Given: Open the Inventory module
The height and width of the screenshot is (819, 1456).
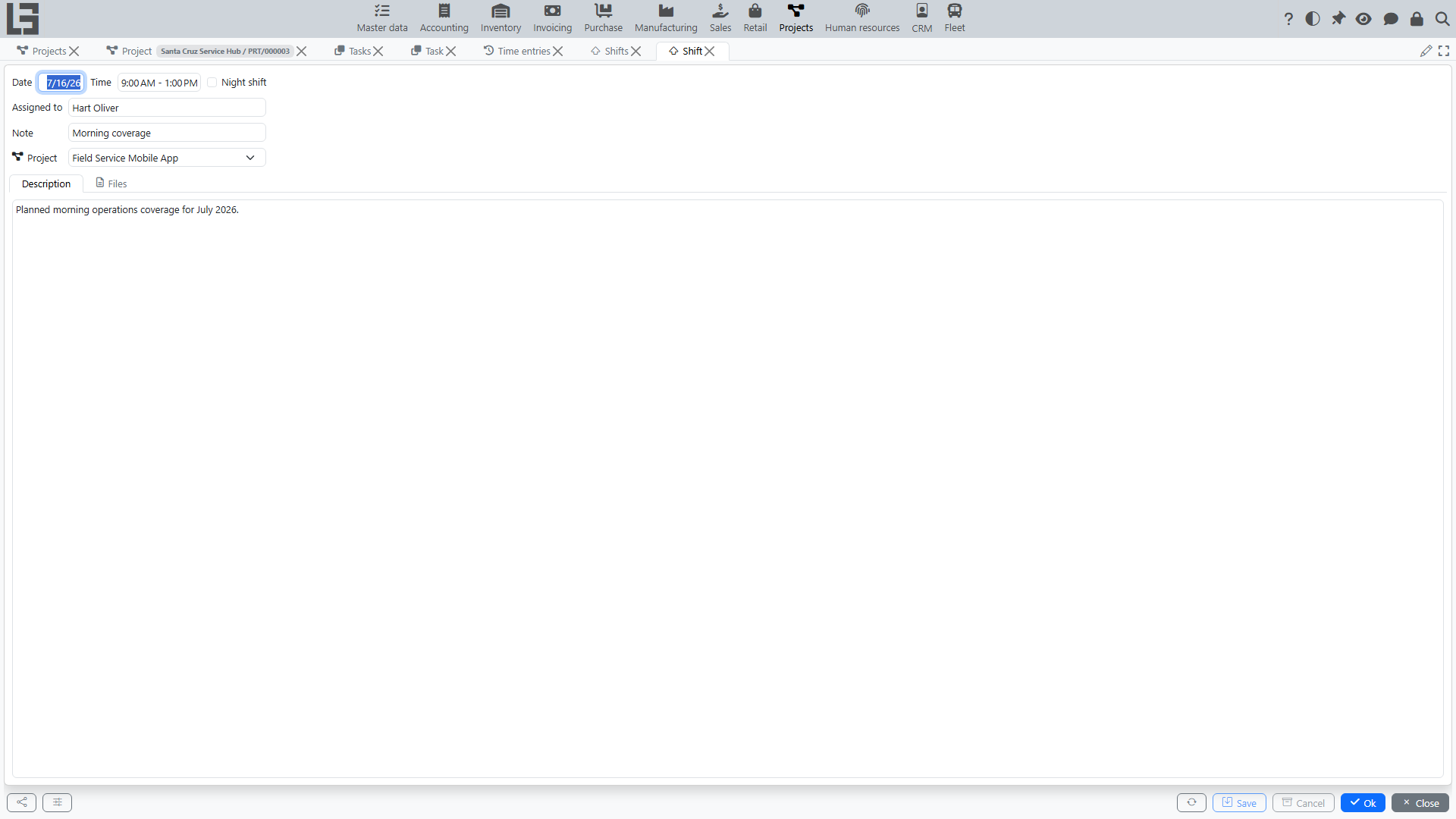Looking at the screenshot, I should pos(500,18).
